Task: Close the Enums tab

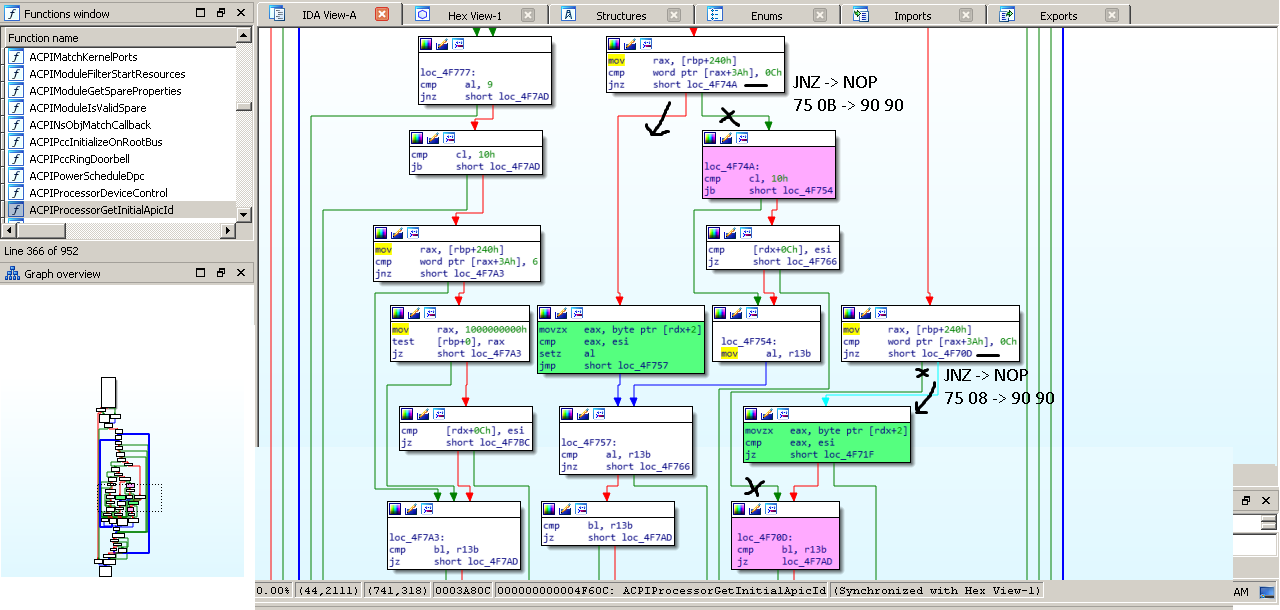Action: click(x=820, y=15)
